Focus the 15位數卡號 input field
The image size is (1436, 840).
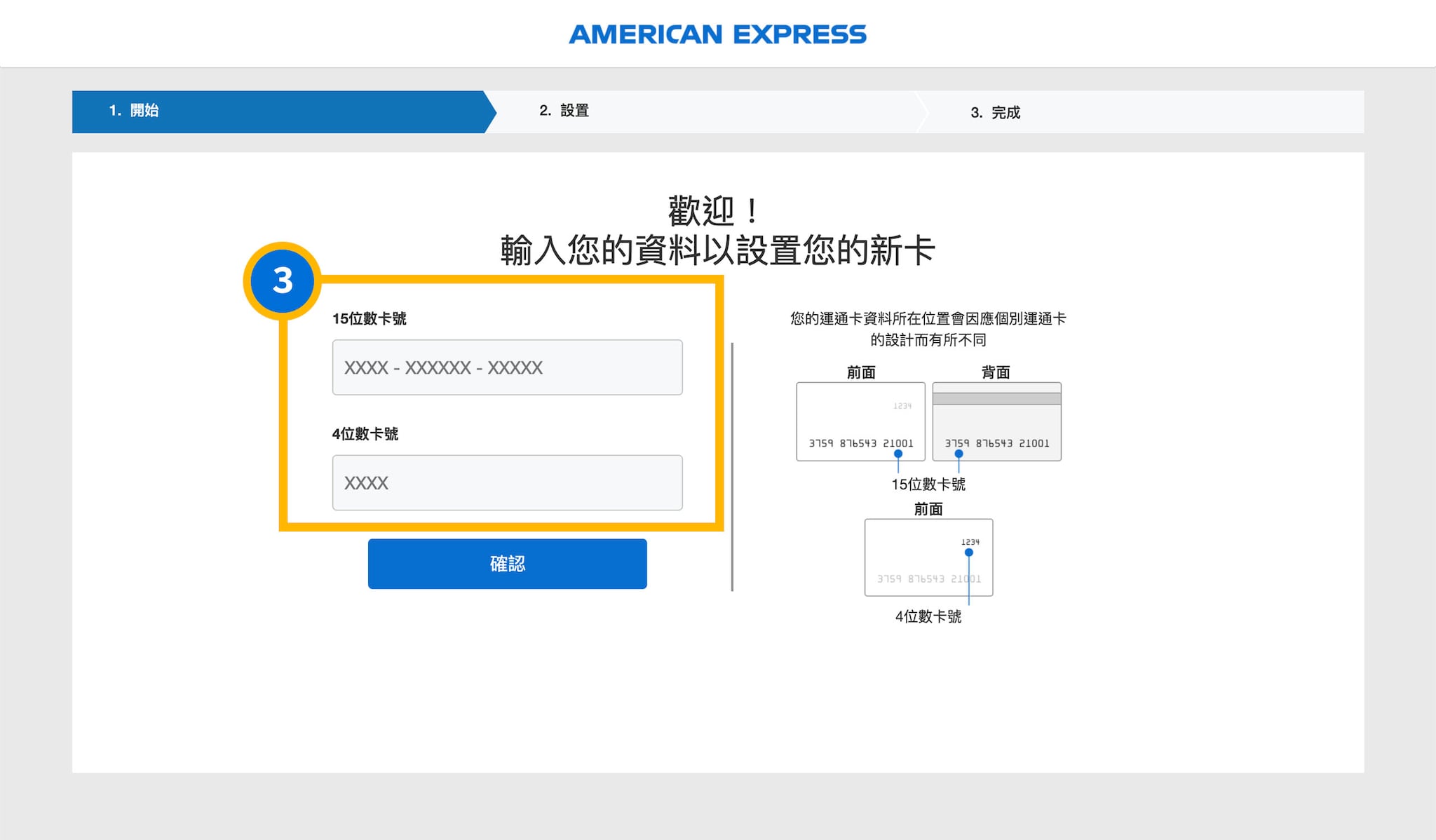(x=507, y=367)
